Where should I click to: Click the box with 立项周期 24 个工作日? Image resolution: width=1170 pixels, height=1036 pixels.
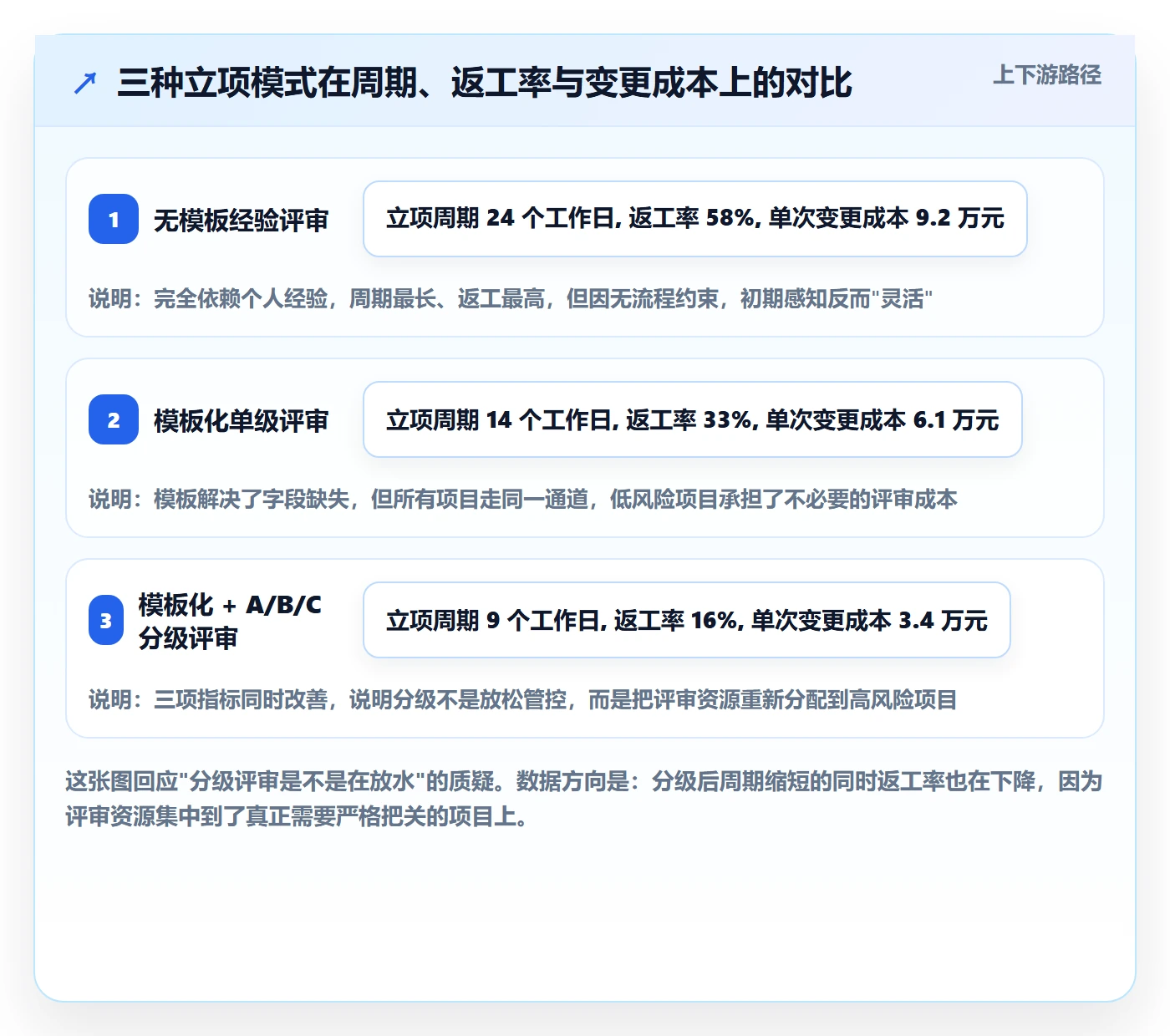(694, 219)
